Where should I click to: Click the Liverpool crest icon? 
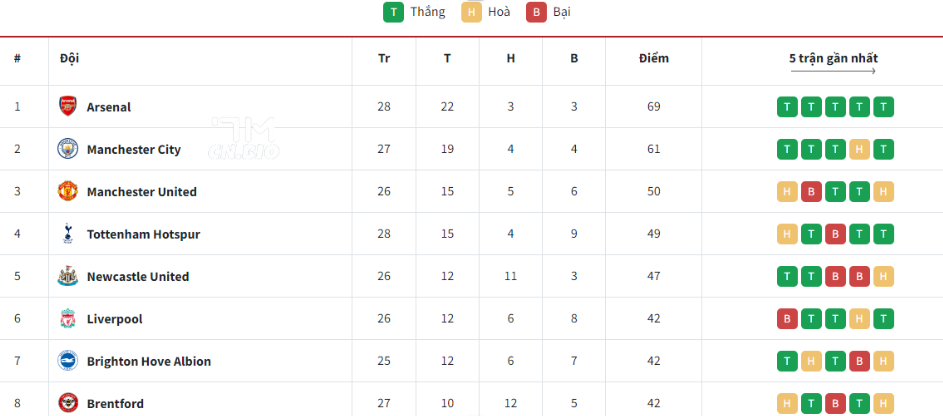[x=67, y=319]
